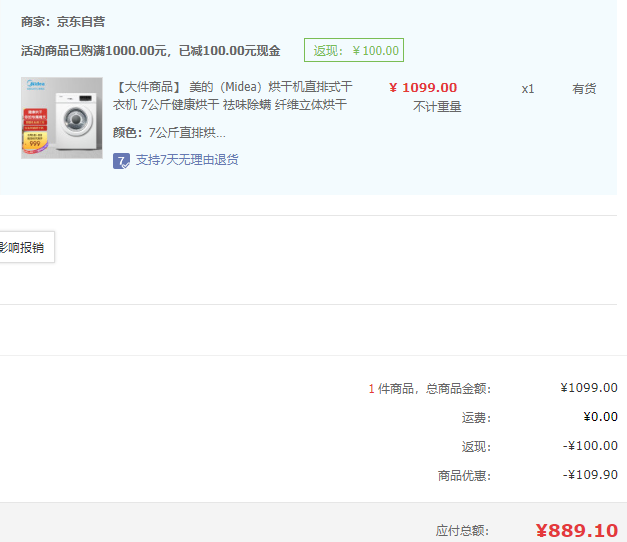
Task: Select the 总商品金额 label
Action: click(458, 388)
